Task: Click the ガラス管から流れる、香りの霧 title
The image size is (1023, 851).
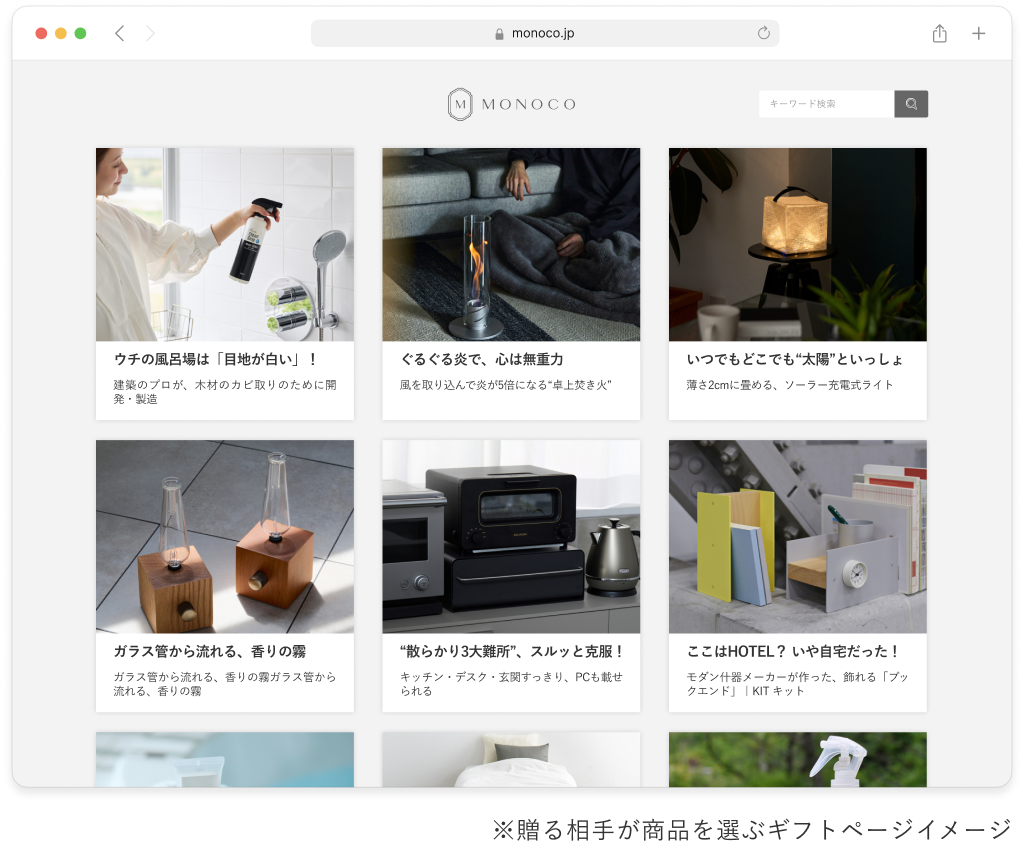Action: 209,651
